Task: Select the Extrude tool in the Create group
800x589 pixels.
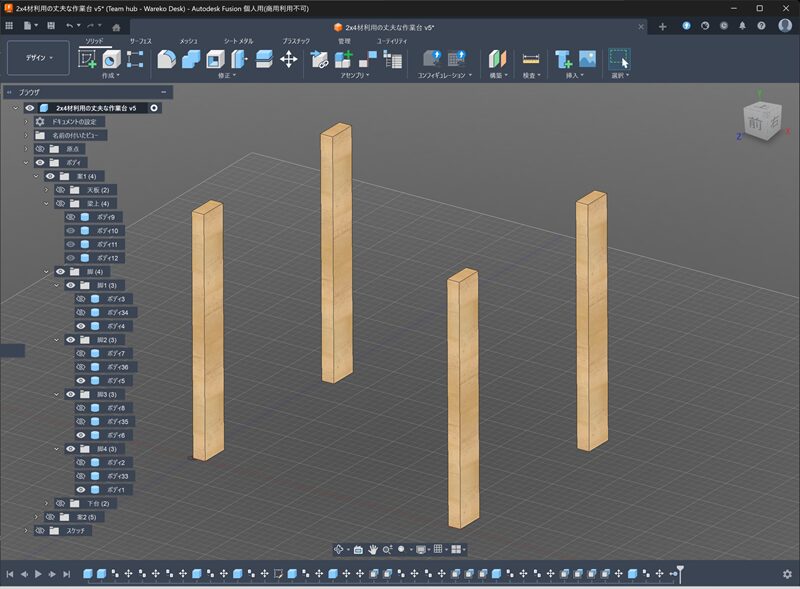Action: point(111,59)
